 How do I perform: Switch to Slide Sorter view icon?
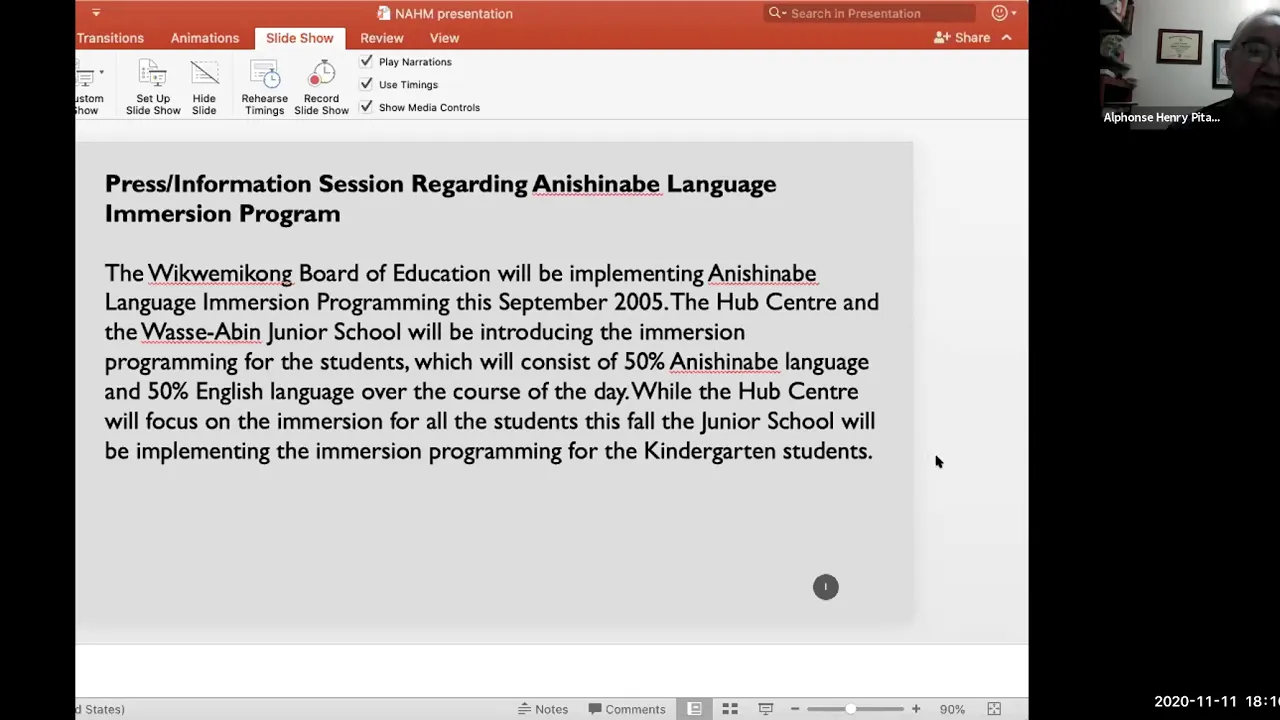(x=730, y=709)
